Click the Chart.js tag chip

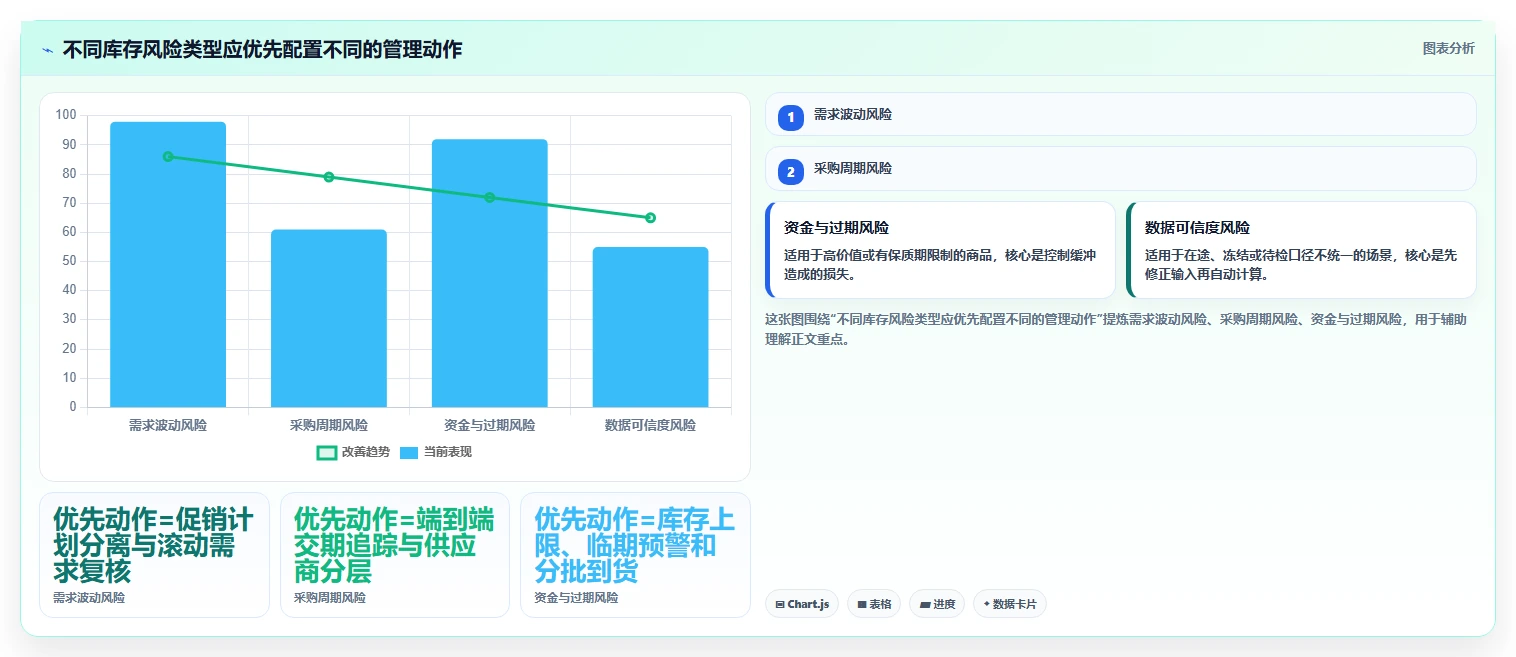pyautogui.click(x=802, y=604)
